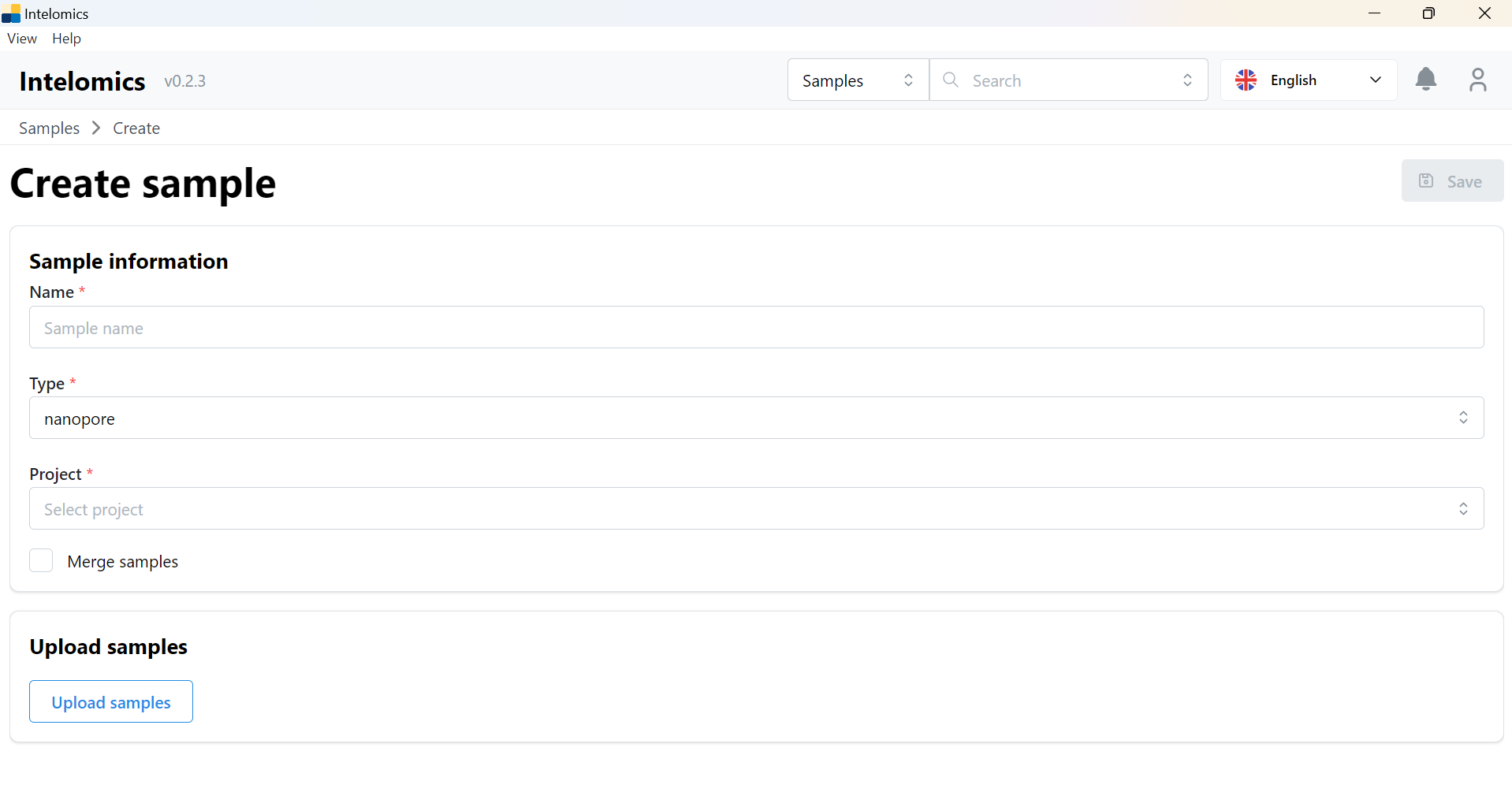Toggle the search field up-down arrows
This screenshot has height=792, width=1512.
click(1187, 80)
